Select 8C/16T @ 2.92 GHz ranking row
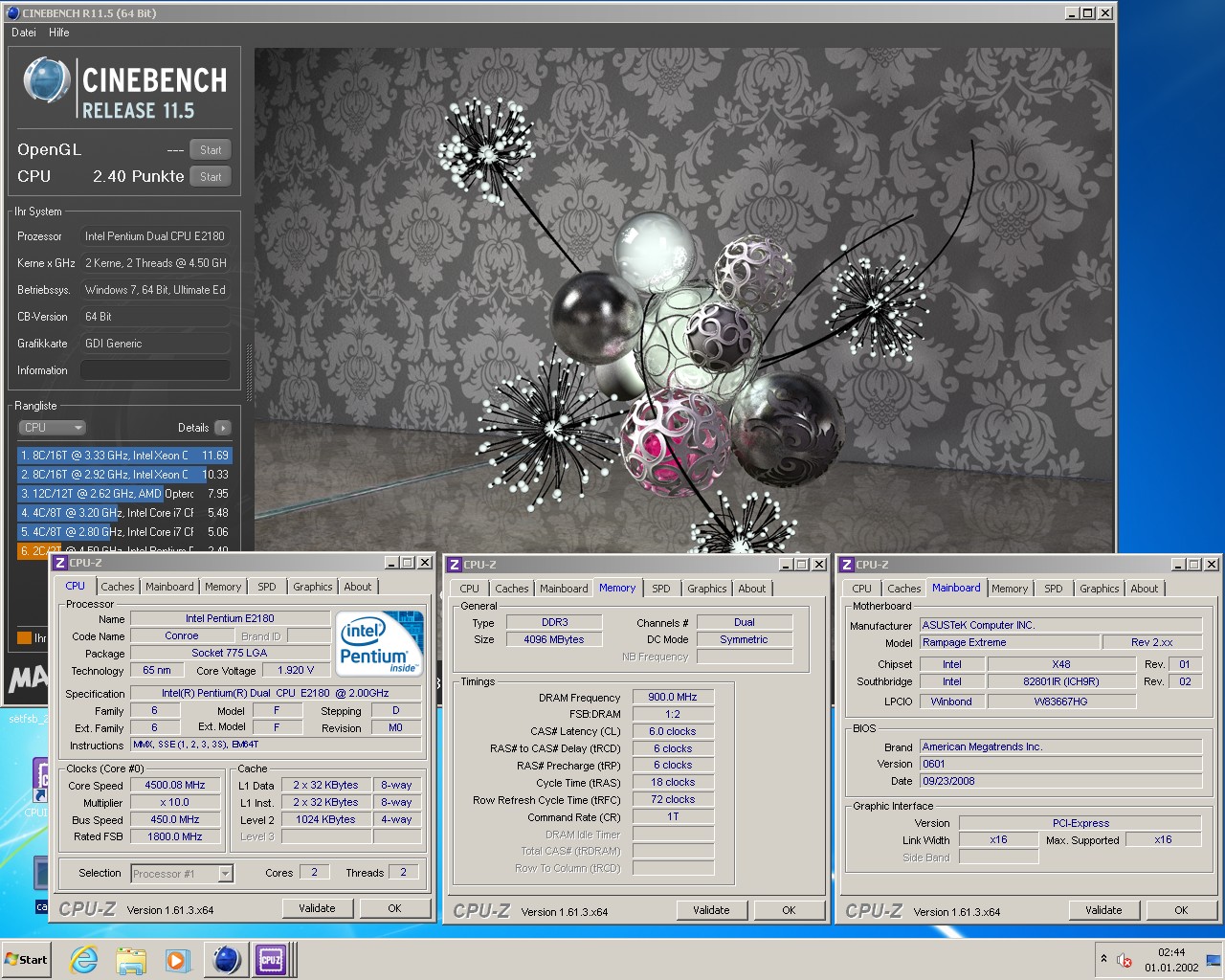The width and height of the screenshot is (1225, 980). click(124, 475)
